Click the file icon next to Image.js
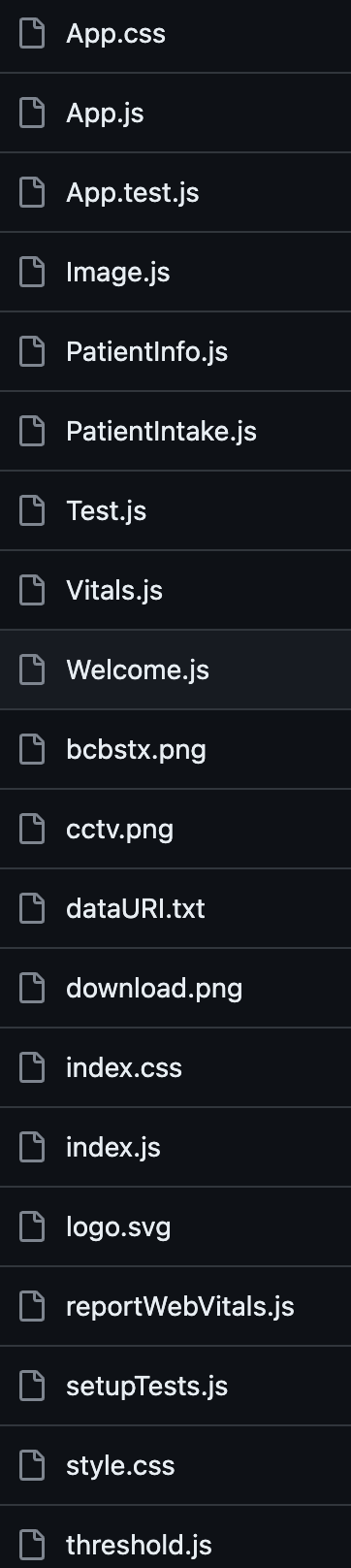Screen dimensions: 351x1568 tap(33, 273)
